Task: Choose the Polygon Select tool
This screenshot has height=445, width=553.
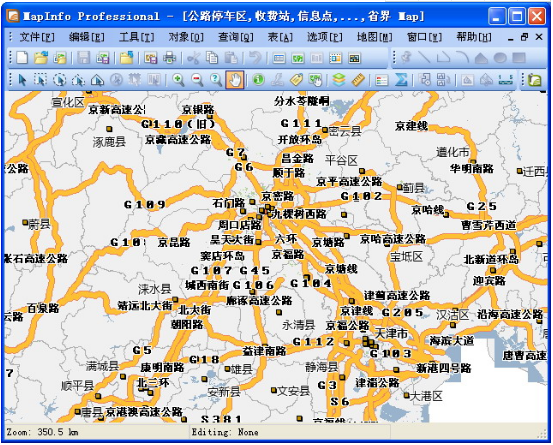Action: coord(78,80)
